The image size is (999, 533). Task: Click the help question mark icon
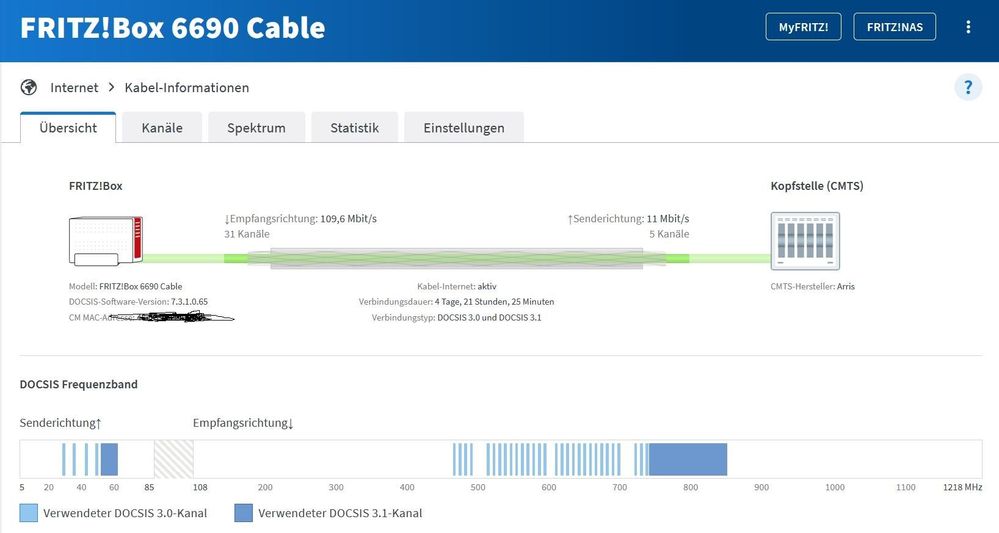click(x=968, y=88)
